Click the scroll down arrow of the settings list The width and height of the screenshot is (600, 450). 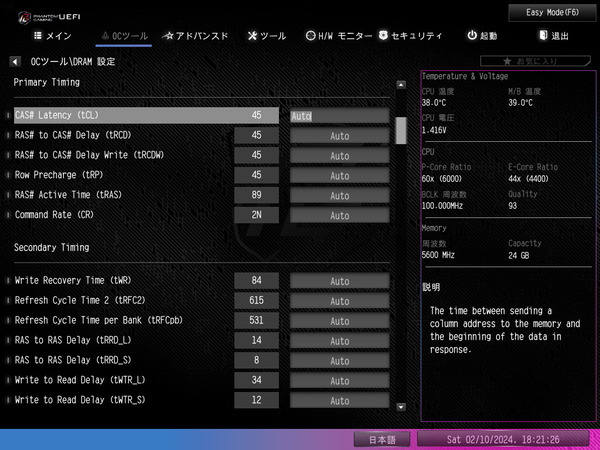pos(401,407)
